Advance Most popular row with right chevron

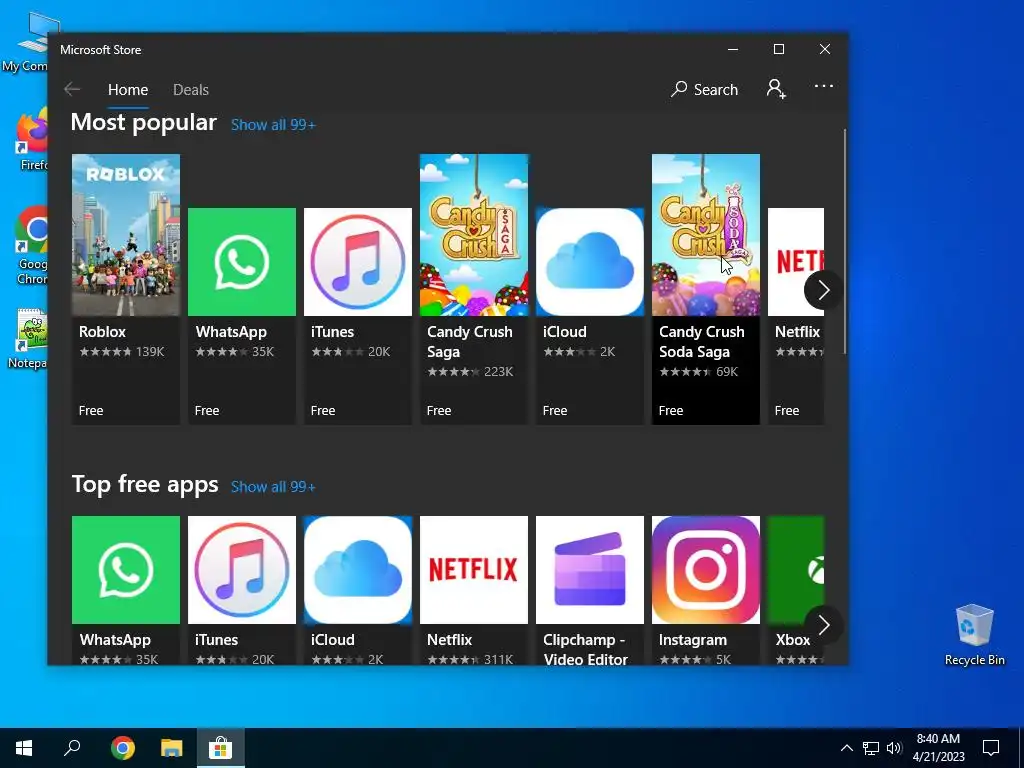(823, 290)
